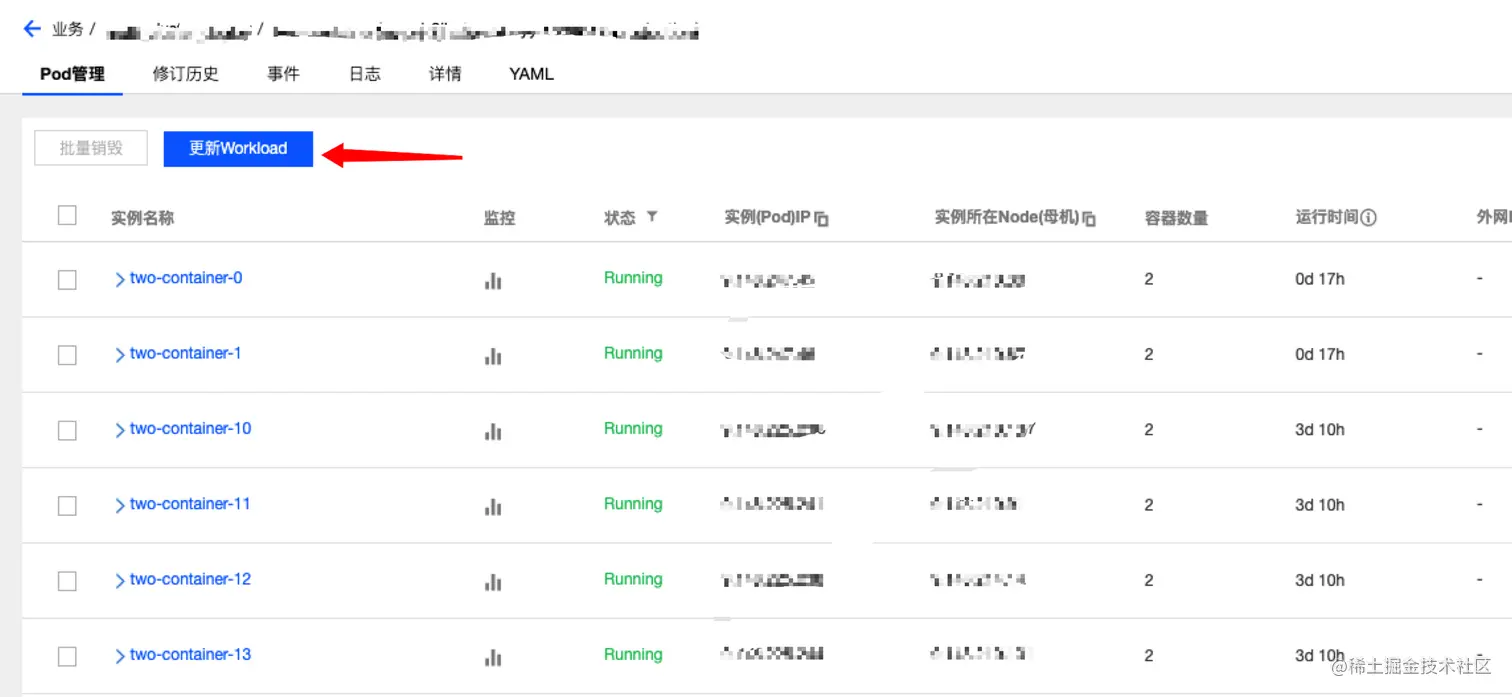Open monitoring chart for two-container-11
Screen dimensions: 1512x697
click(492, 507)
